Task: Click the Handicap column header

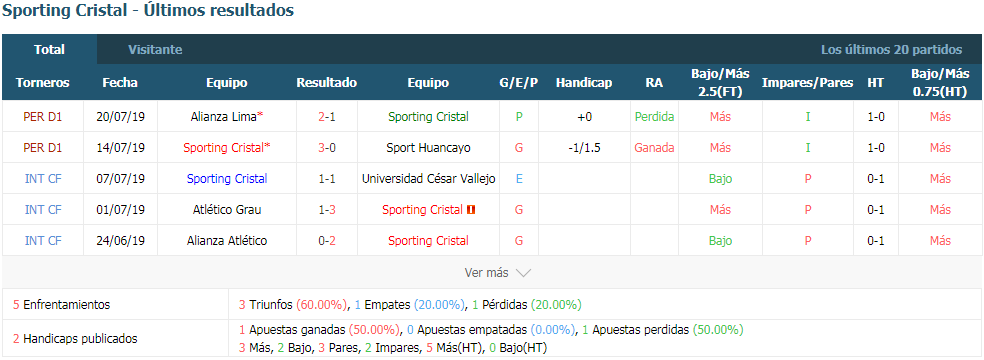Action: point(584,83)
